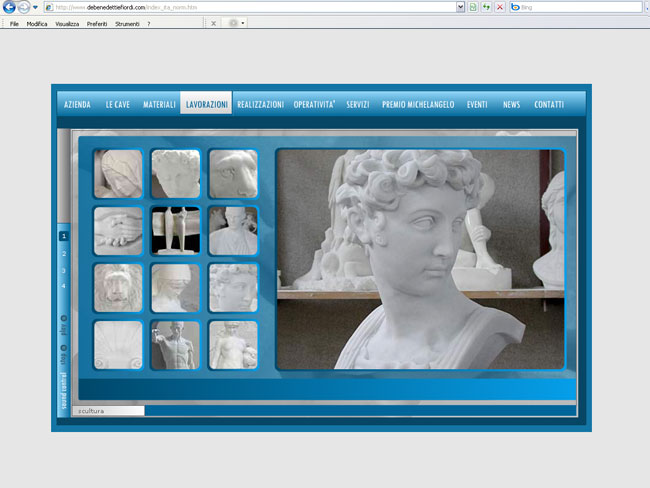The width and height of the screenshot is (650, 488).
Task: Click the clasped hands sculpture thumbnail
Action: tap(118, 231)
